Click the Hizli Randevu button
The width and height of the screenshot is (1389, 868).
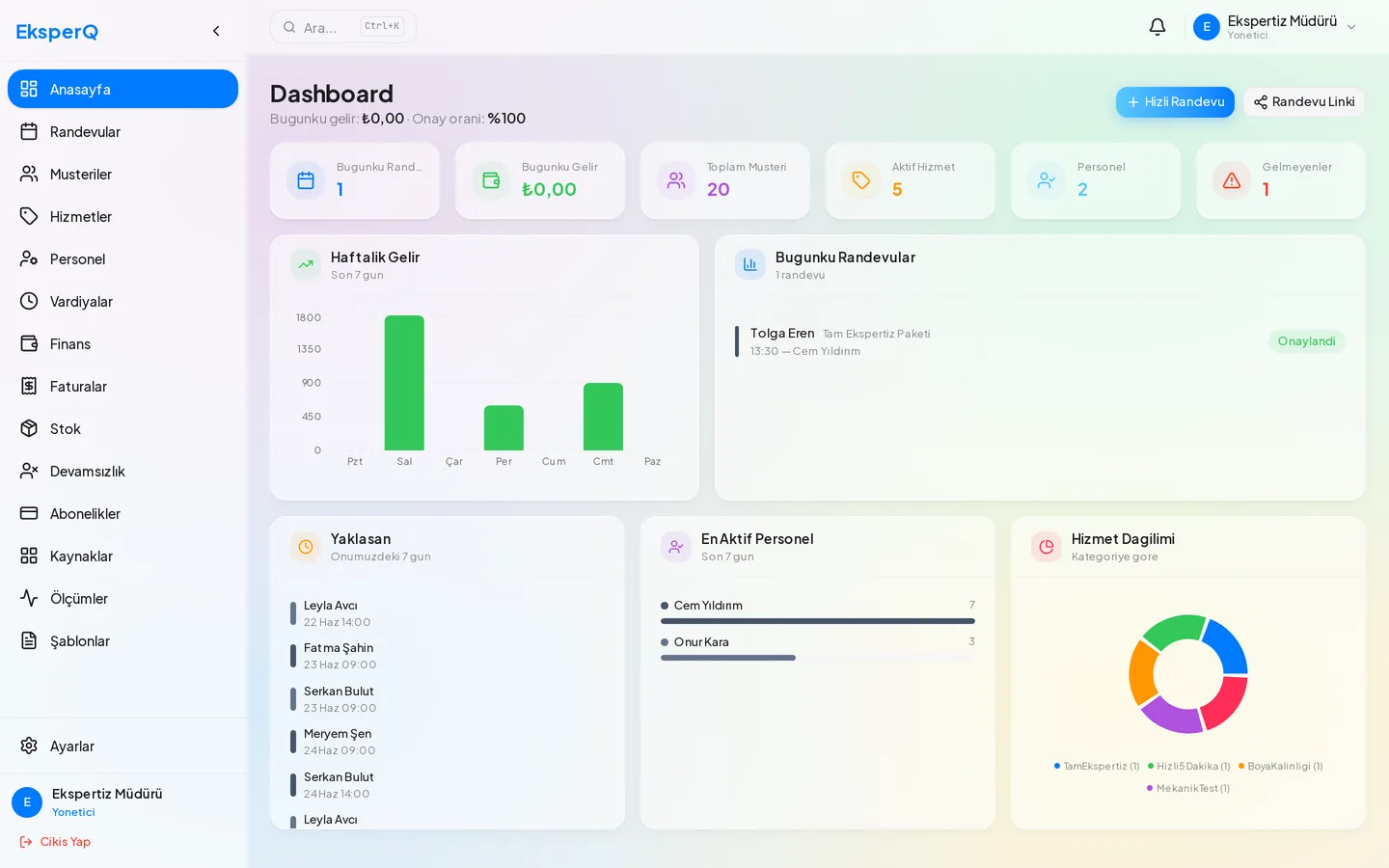[x=1175, y=102]
